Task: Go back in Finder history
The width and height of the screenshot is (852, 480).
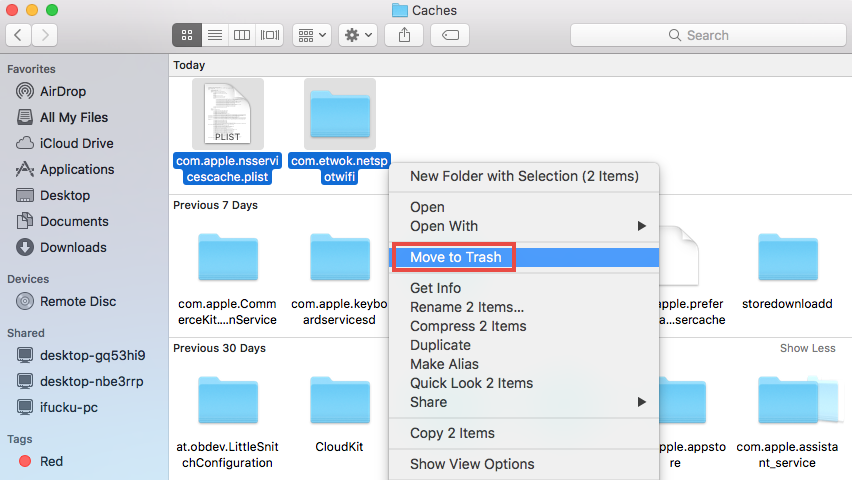Action: (18, 35)
